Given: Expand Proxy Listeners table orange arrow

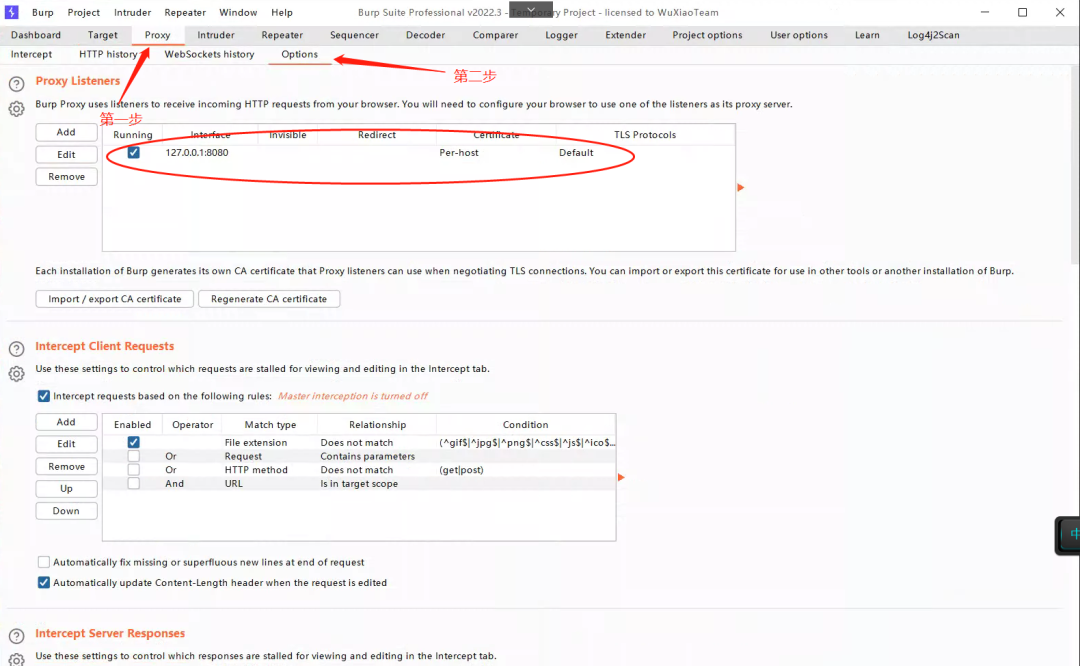Looking at the screenshot, I should tap(740, 187).
